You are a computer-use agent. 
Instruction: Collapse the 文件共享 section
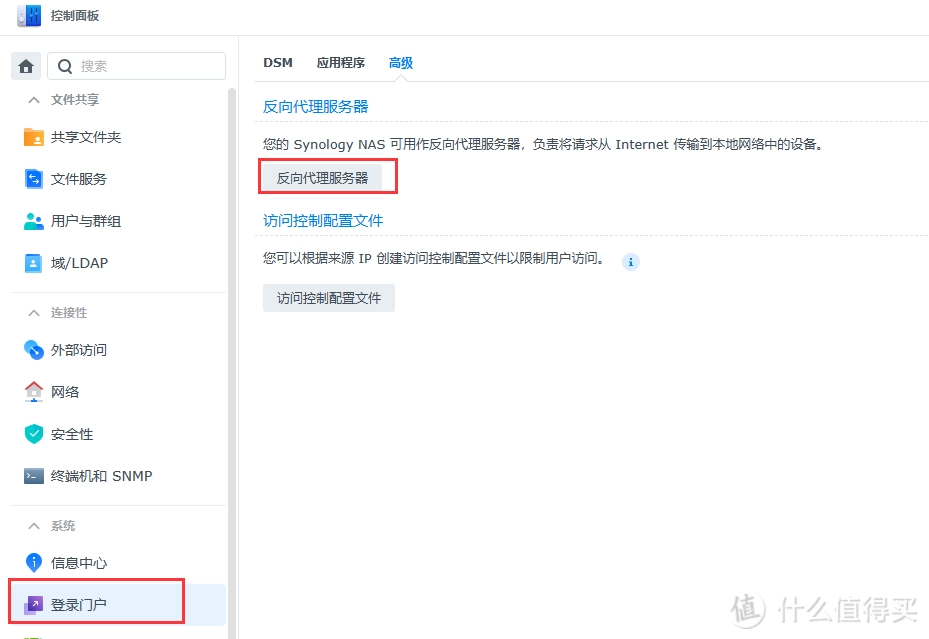pos(34,100)
